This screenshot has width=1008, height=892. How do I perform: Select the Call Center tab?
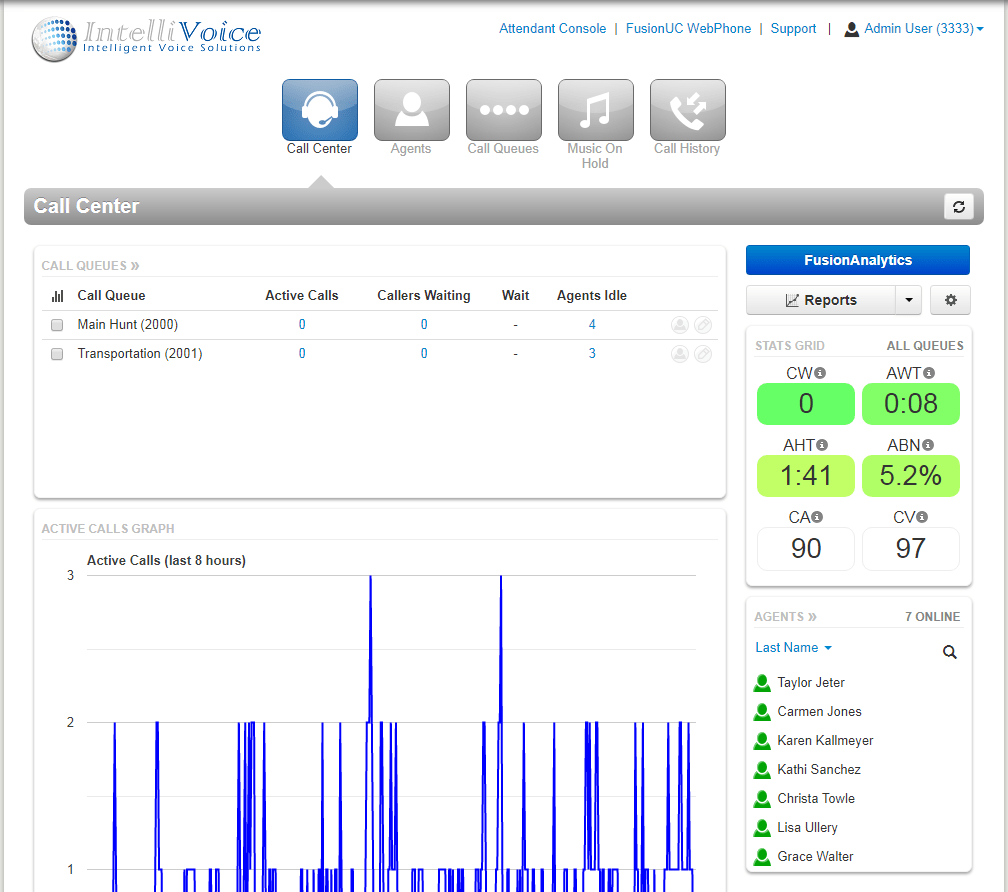pos(319,111)
